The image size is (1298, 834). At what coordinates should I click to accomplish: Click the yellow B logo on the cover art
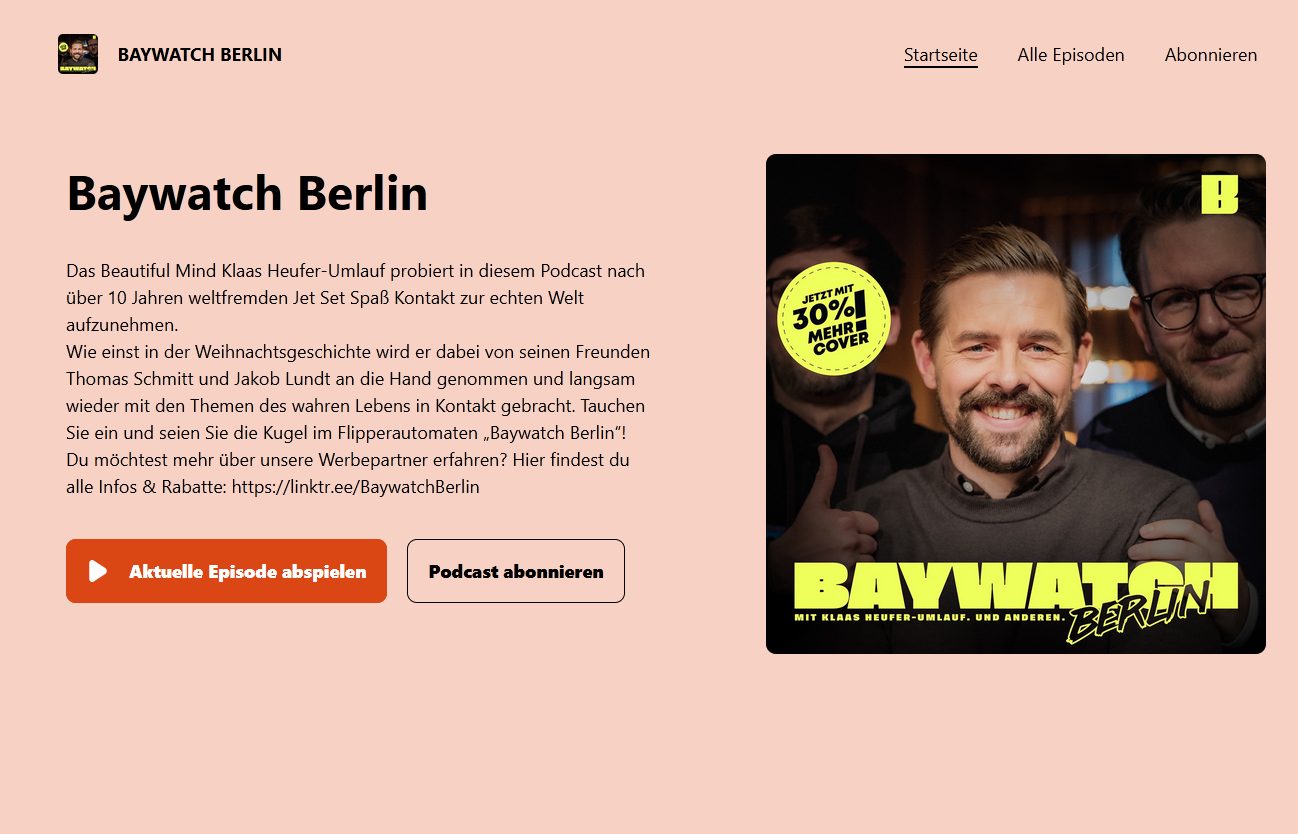tap(1219, 194)
